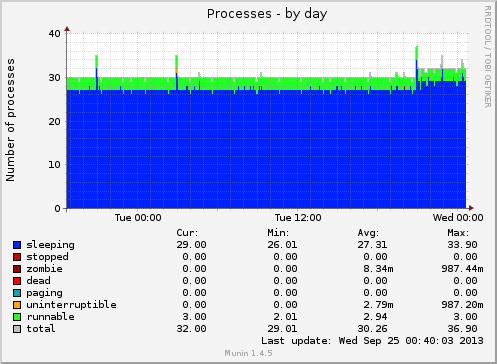Click the dark red zombie legend swatch
The width and height of the screenshot is (497, 364).
(17, 269)
